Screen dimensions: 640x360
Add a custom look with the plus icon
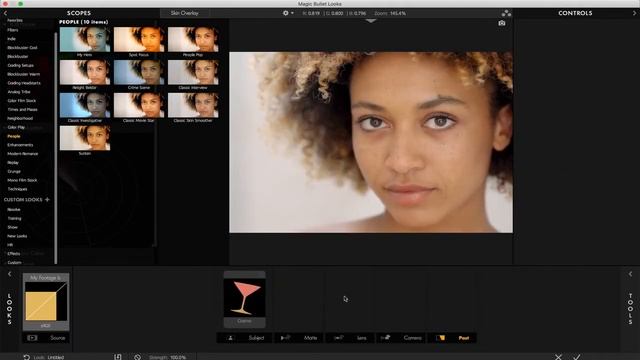(x=47, y=200)
